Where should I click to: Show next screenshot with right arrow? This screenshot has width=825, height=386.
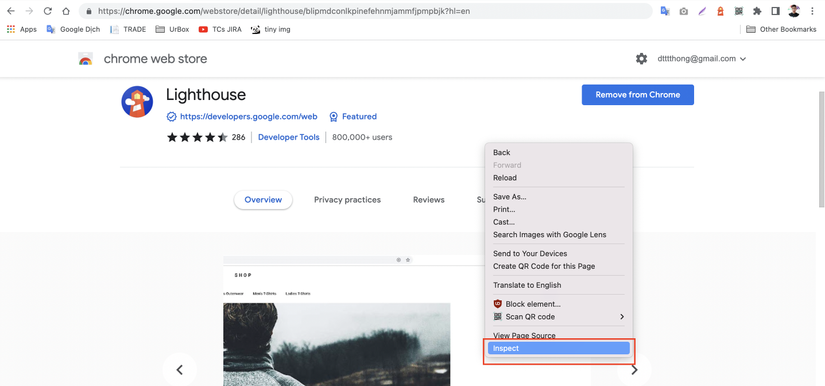click(x=634, y=370)
